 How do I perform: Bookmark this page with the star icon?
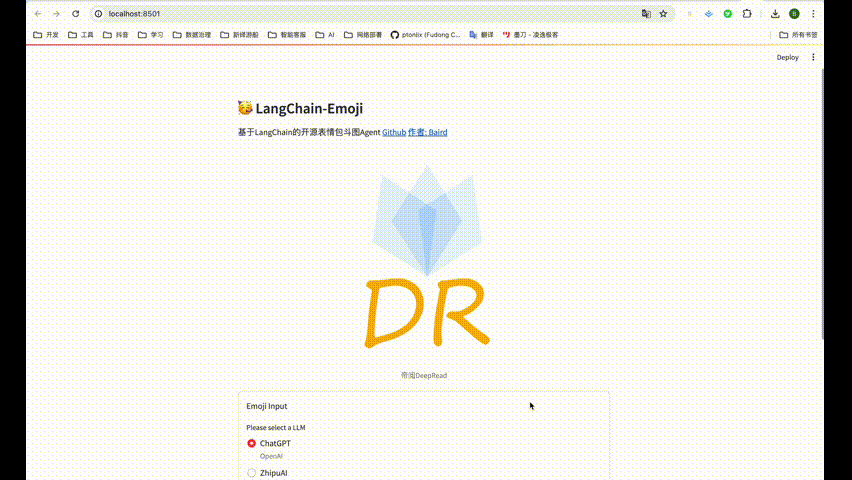663,14
